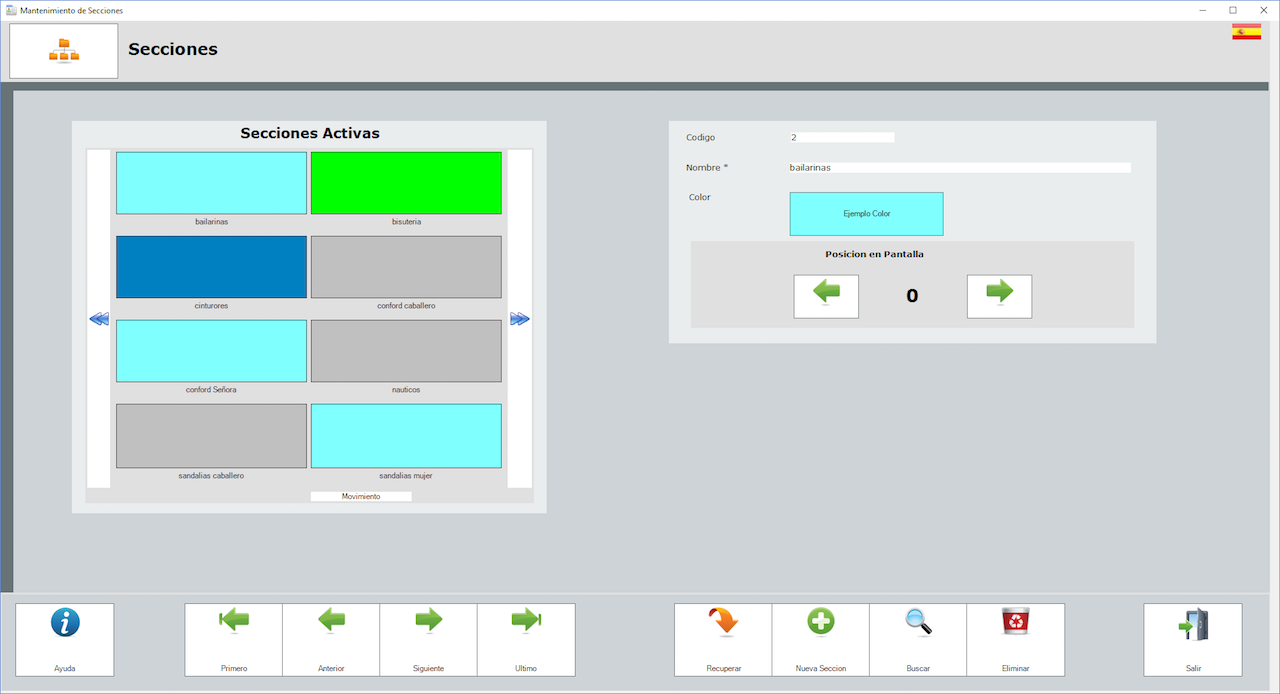Delete section using Eliminar trash icon
The width and height of the screenshot is (1280, 694).
pos(1015,622)
